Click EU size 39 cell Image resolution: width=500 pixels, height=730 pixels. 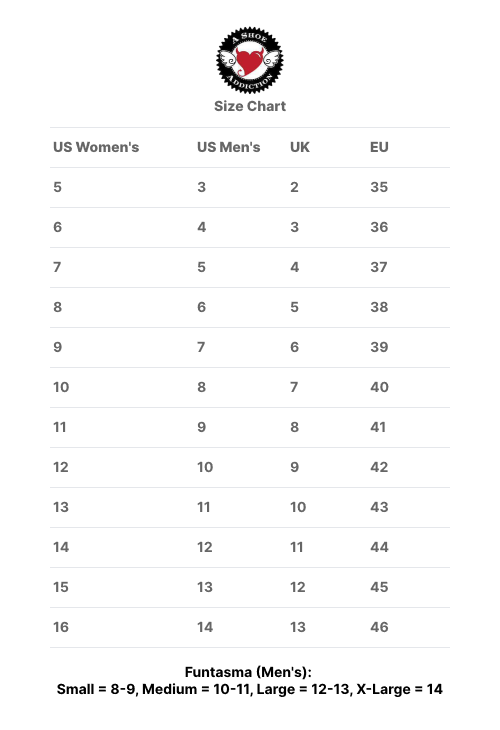[x=379, y=347]
